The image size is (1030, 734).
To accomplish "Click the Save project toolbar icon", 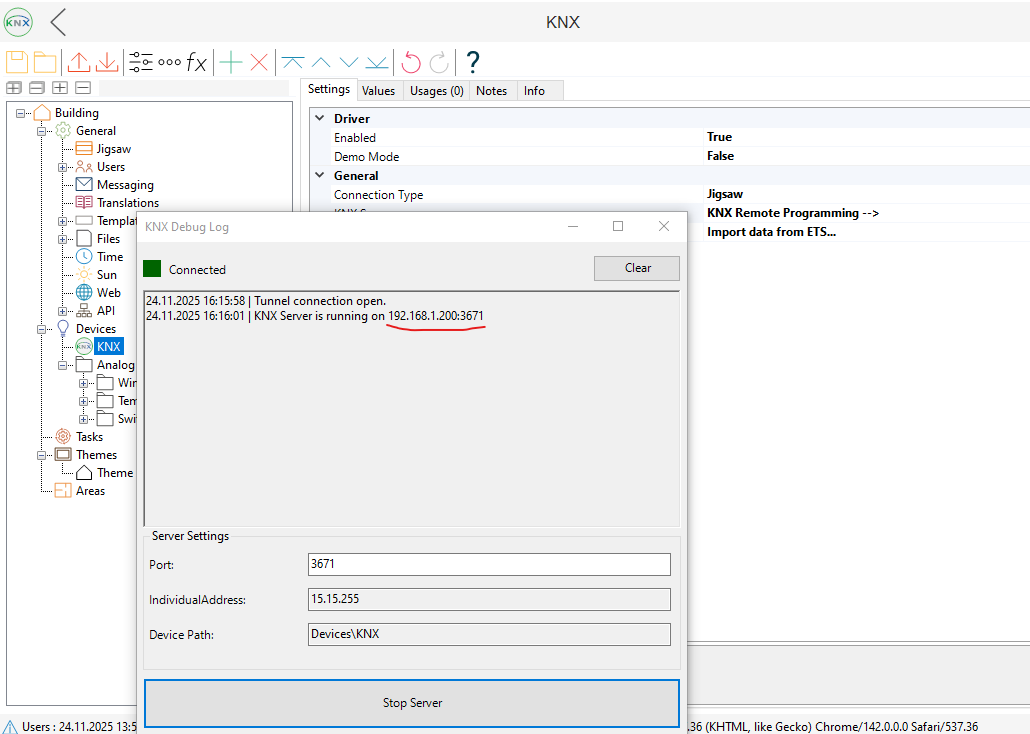I will click(x=17, y=62).
